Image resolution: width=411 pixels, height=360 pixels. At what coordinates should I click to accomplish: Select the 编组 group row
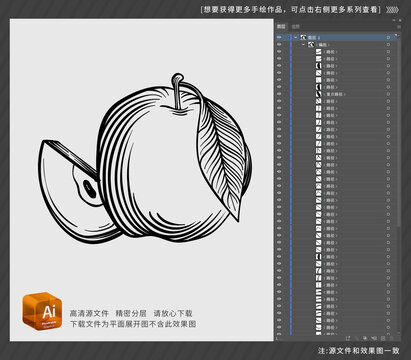pyautogui.click(x=337, y=44)
